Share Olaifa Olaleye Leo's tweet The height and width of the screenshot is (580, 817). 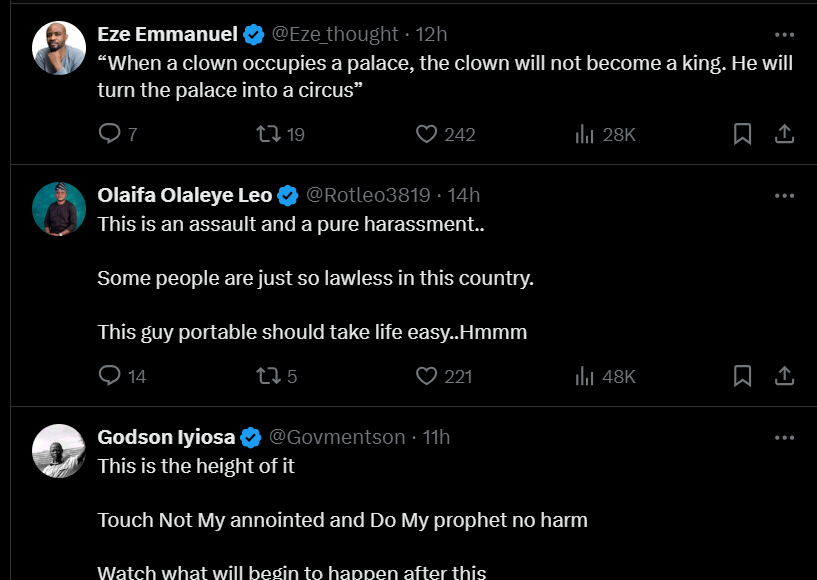tap(785, 376)
